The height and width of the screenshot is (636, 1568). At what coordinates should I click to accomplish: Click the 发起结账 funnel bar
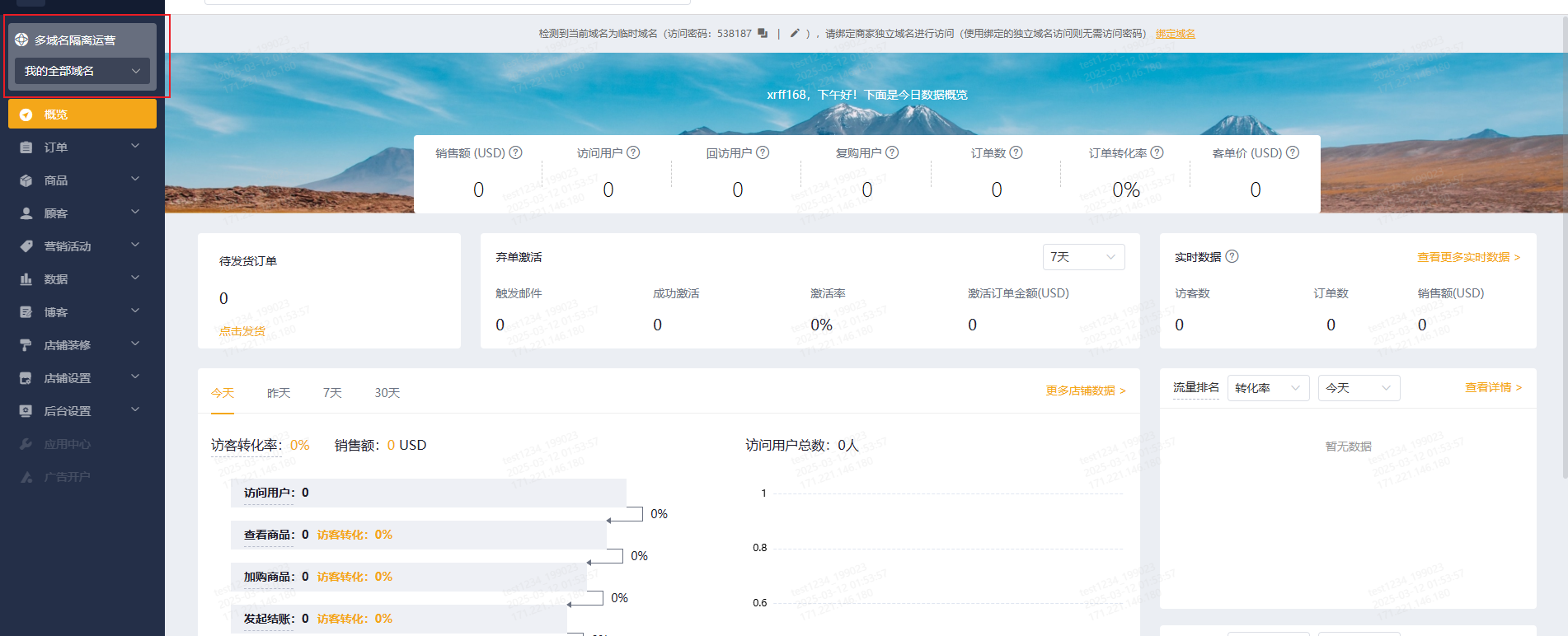[399, 619]
